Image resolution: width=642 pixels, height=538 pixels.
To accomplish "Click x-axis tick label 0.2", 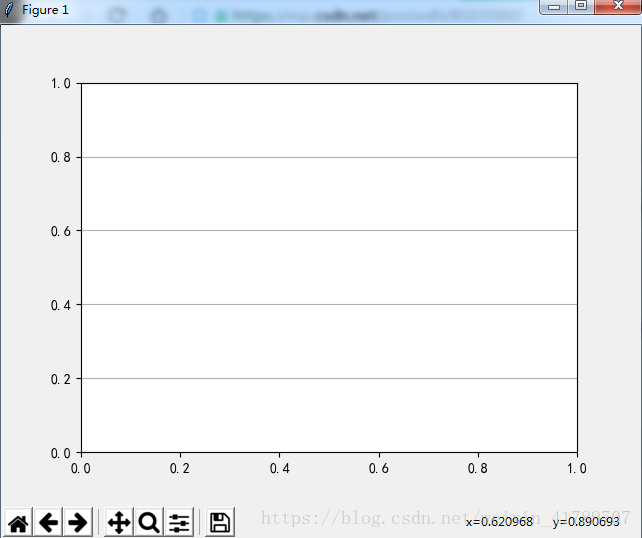I will 180,468.
